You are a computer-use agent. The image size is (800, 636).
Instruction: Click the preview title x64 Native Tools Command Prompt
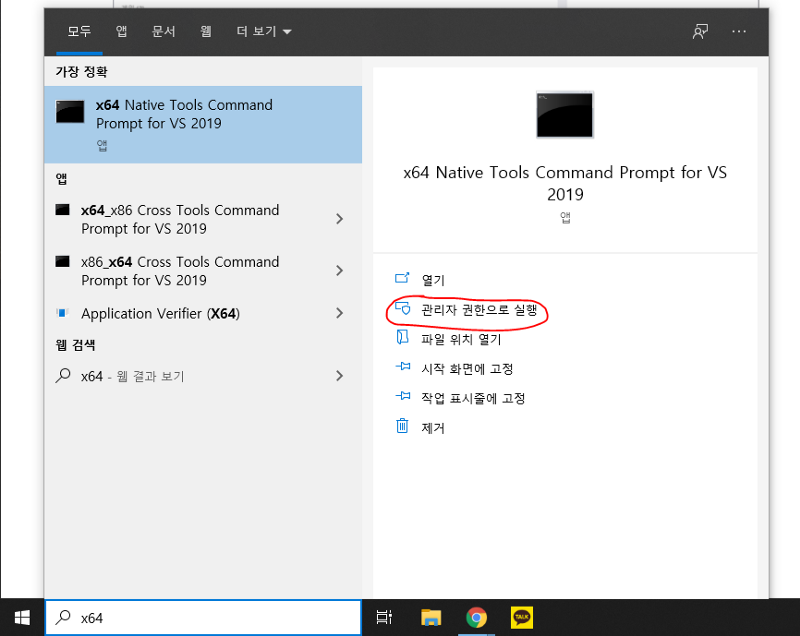tap(565, 183)
